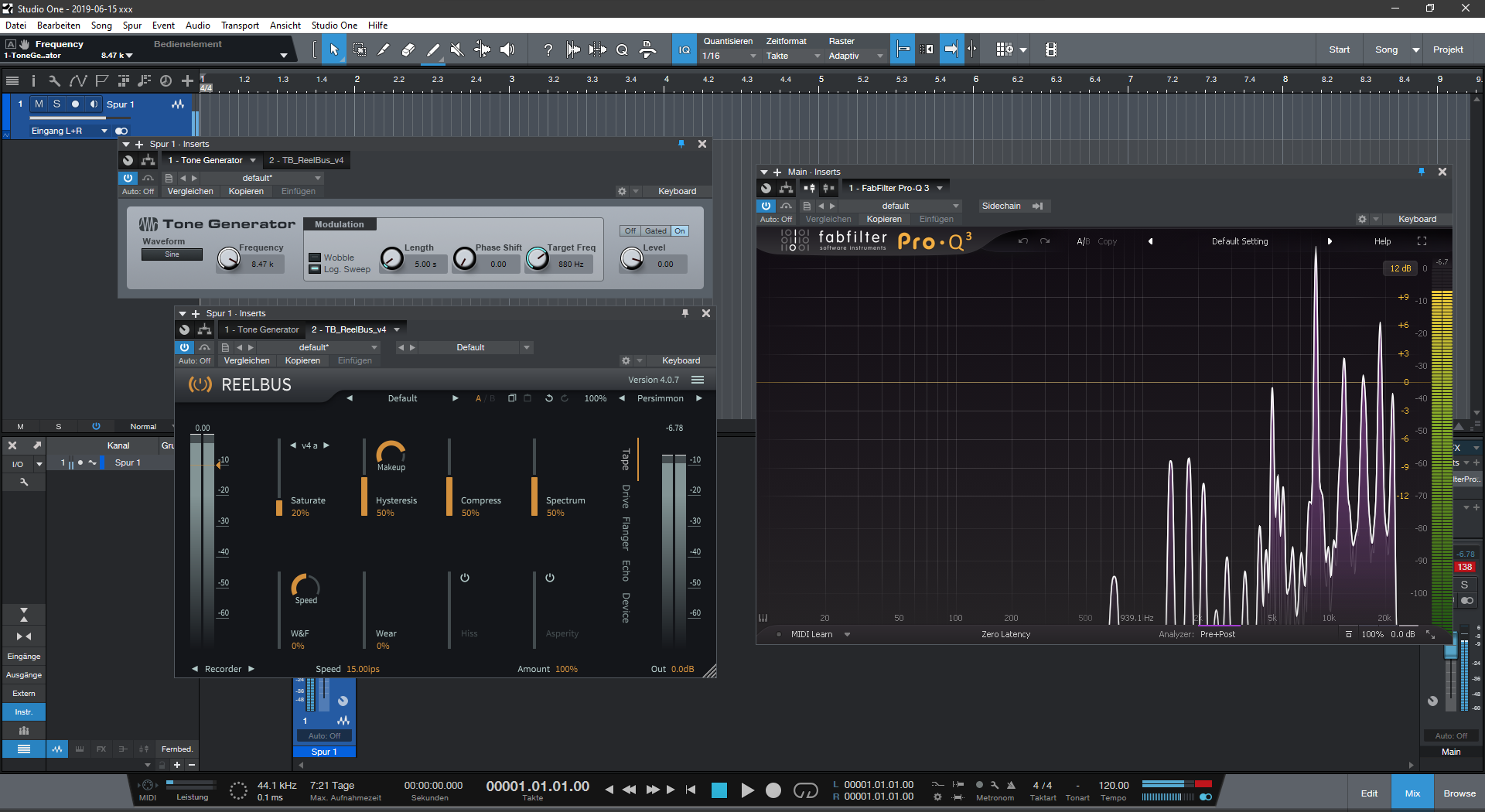The width and height of the screenshot is (1485, 812).
Task: Select the Listen speaker tool
Action: (x=507, y=49)
